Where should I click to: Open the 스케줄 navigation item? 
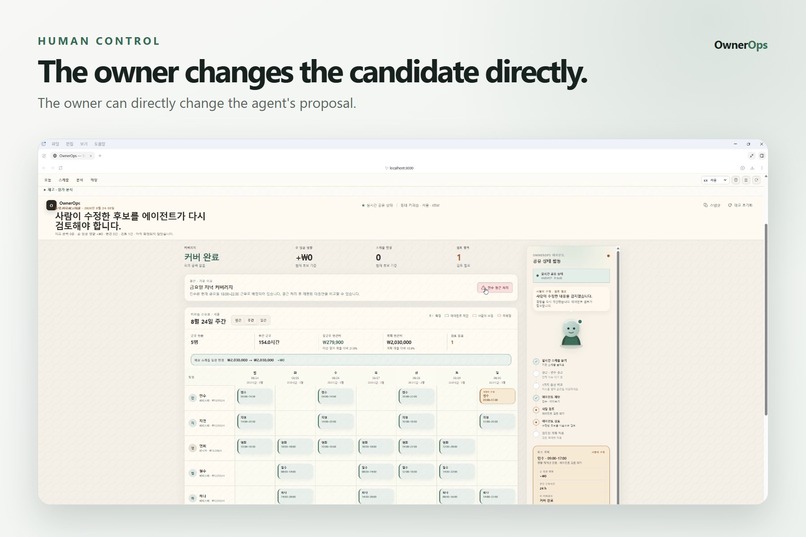[64, 180]
